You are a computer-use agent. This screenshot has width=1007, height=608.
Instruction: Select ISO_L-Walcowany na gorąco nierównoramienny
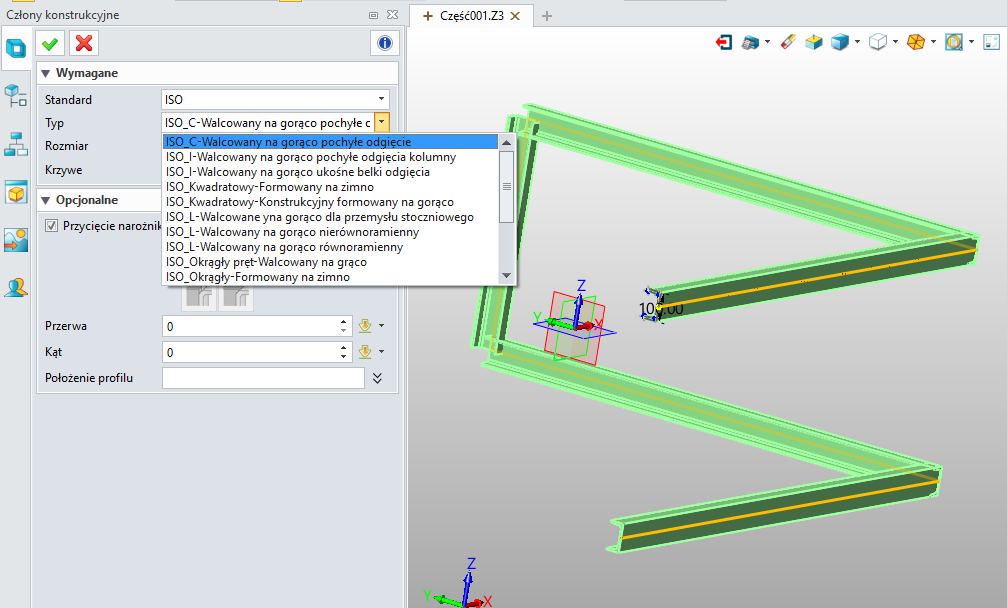[331, 232]
